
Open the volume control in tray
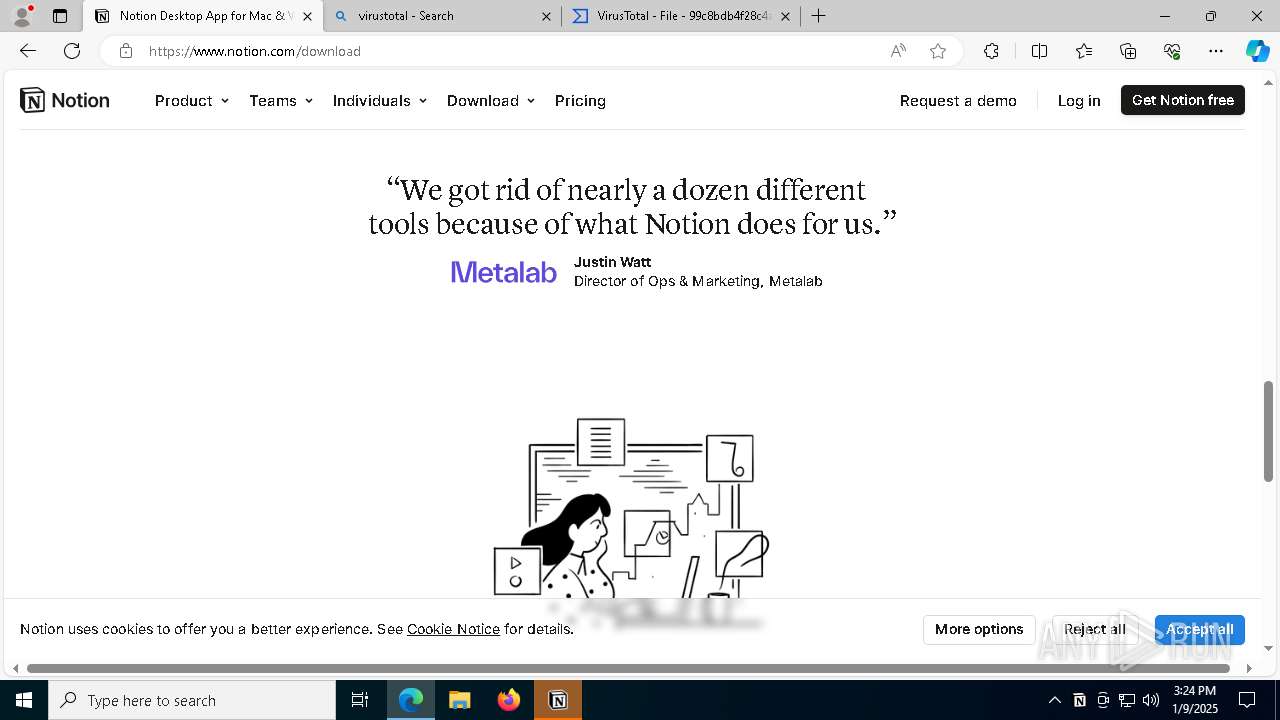pos(1151,700)
